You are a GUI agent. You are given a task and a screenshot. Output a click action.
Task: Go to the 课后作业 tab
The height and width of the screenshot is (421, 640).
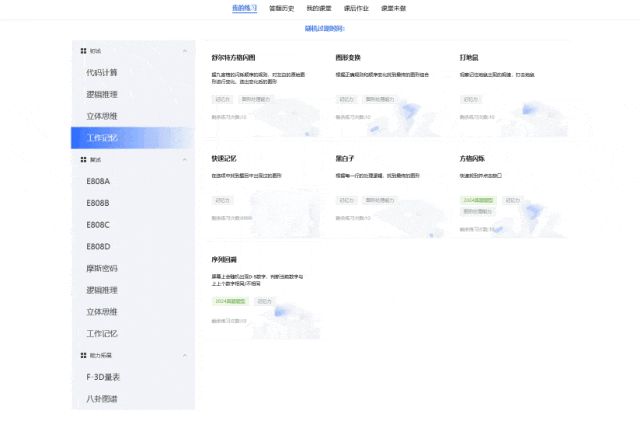click(x=358, y=8)
